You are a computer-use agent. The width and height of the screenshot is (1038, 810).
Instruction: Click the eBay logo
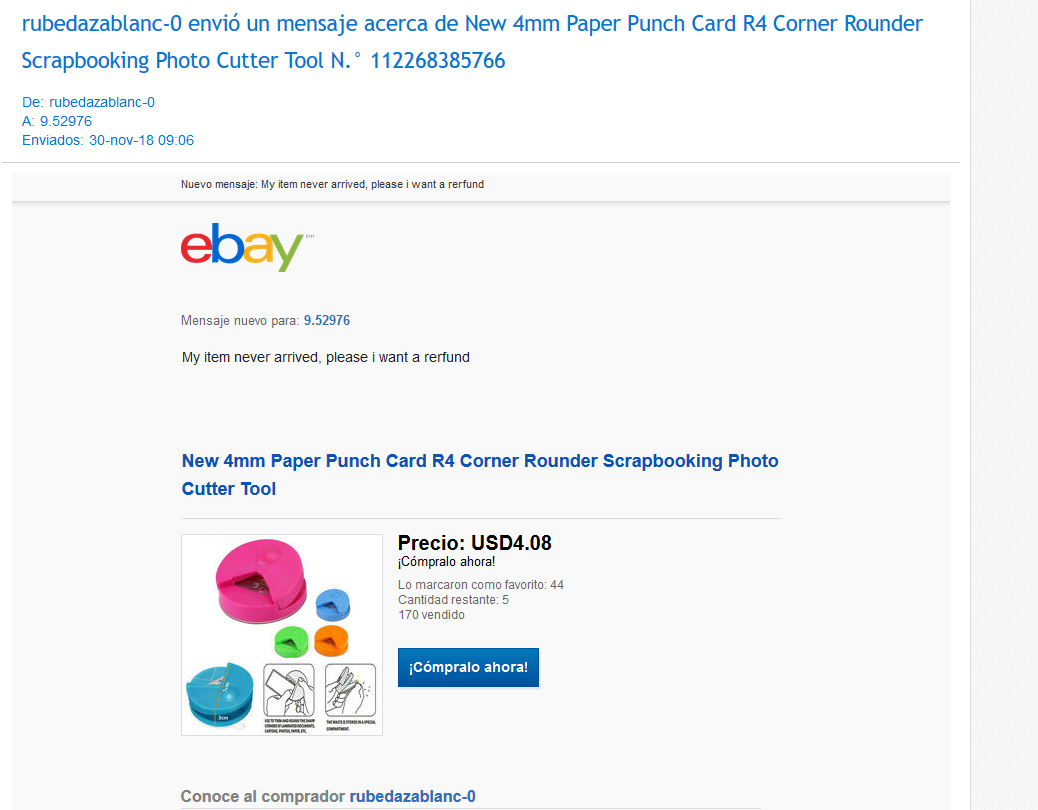click(241, 246)
